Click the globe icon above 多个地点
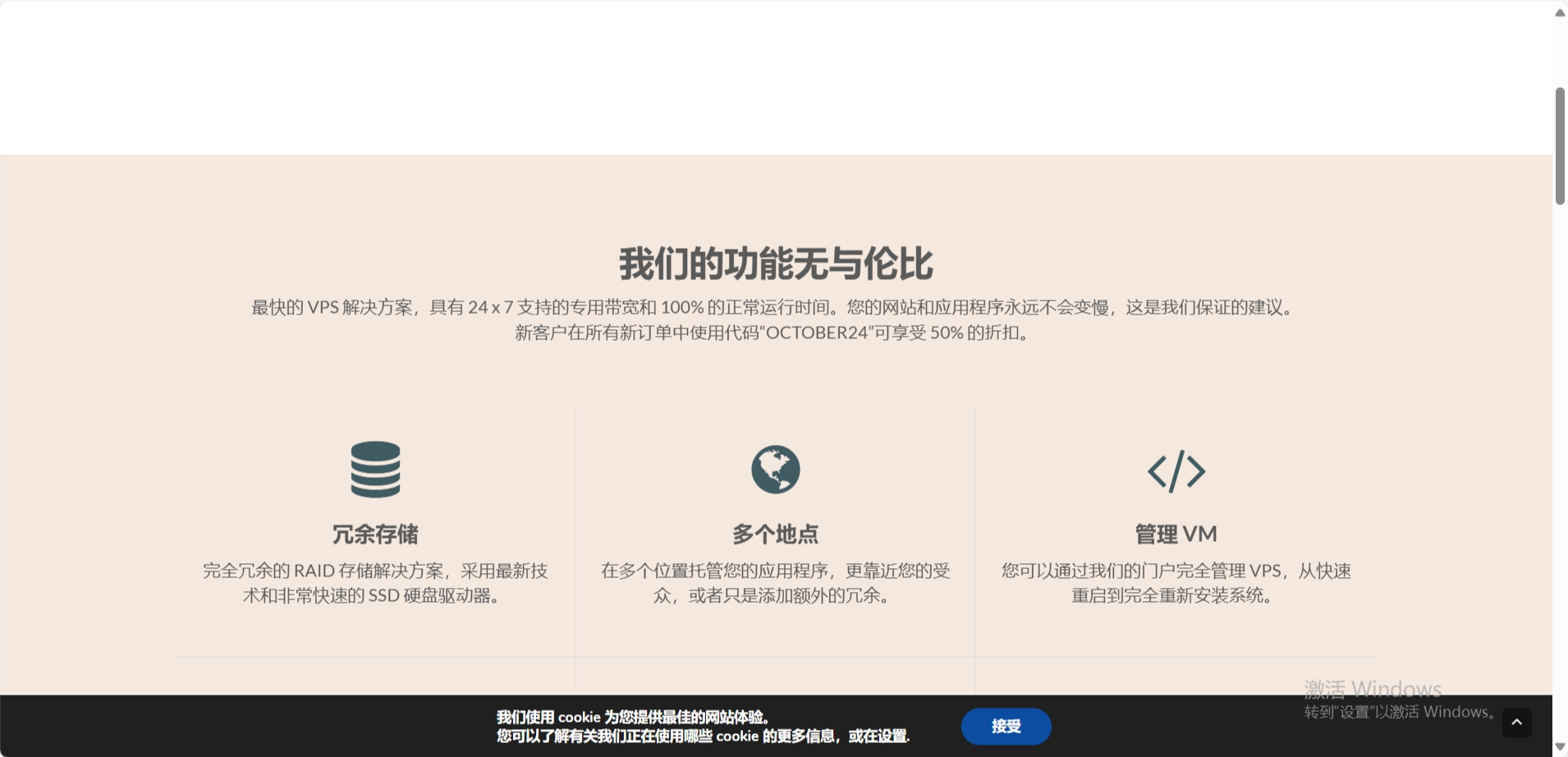This screenshot has width=1568, height=757. pyautogui.click(x=775, y=470)
